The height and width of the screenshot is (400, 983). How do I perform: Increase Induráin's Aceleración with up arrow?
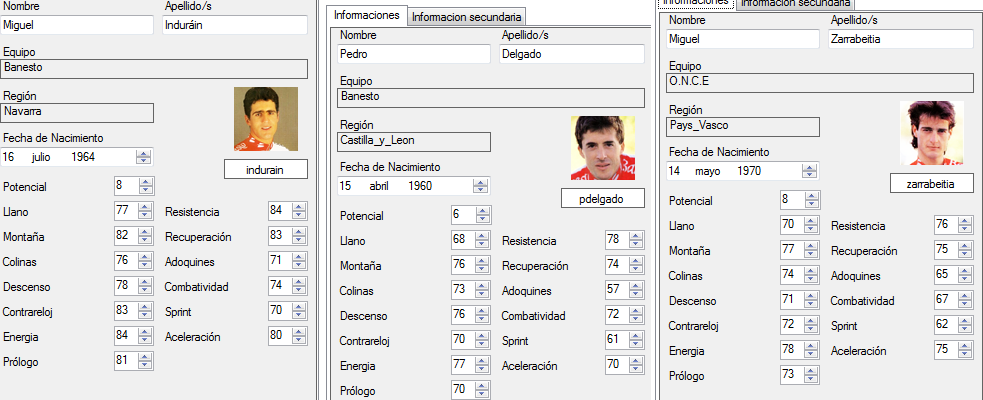coord(300,332)
